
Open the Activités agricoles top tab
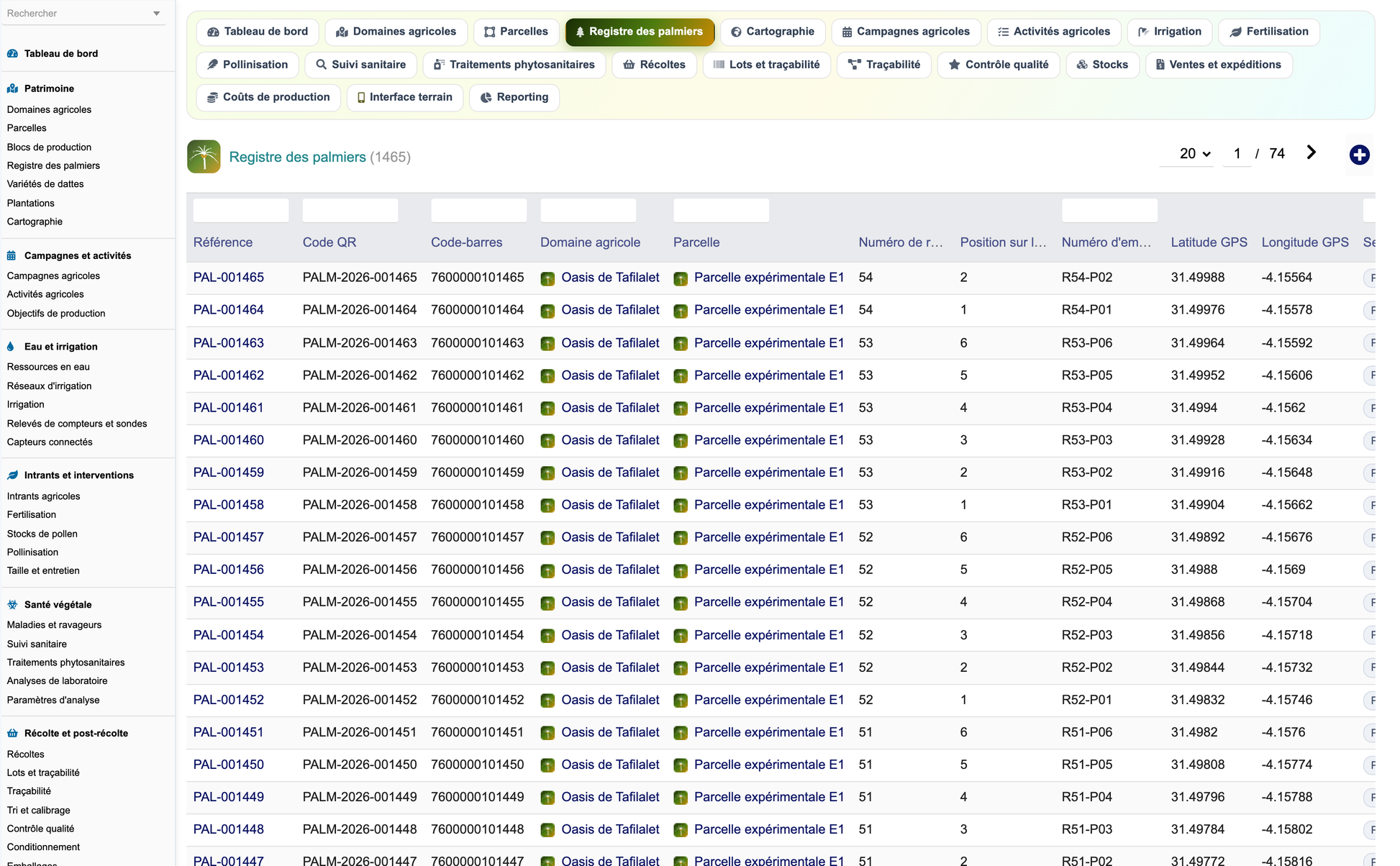coord(1054,32)
